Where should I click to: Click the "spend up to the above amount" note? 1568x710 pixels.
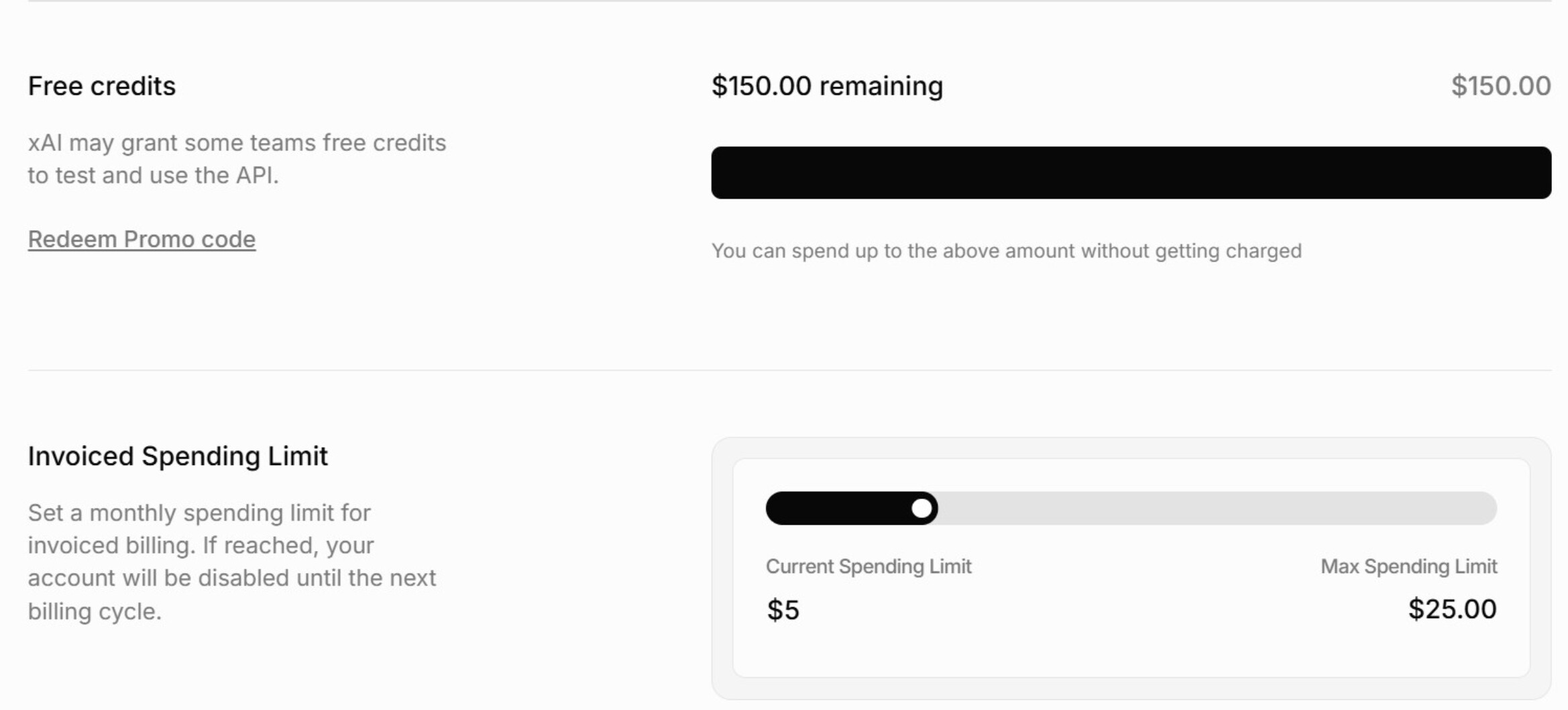tap(1006, 251)
